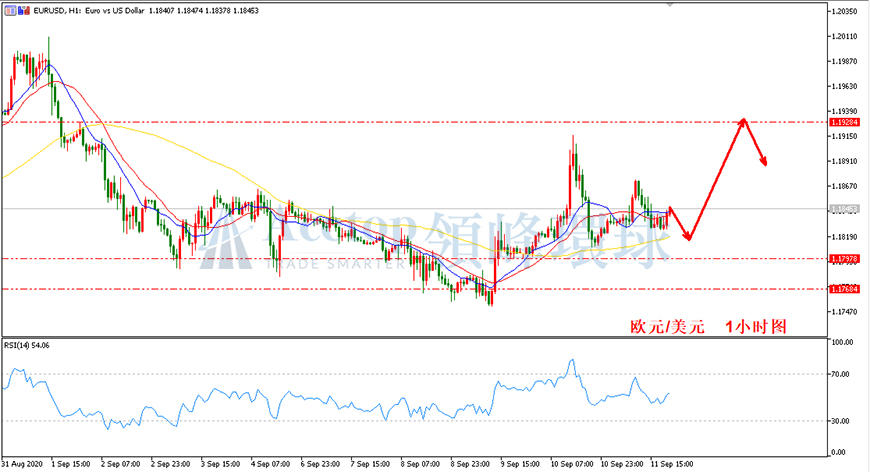Click the 10 Sep 23:00 time label
The width and height of the screenshot is (870, 472).
click(x=621, y=464)
